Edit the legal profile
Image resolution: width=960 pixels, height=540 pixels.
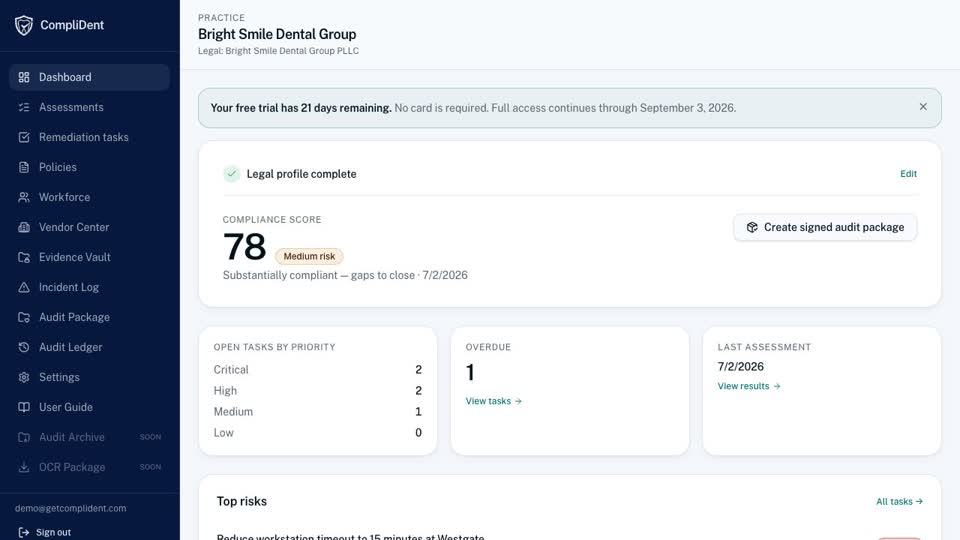coord(908,174)
